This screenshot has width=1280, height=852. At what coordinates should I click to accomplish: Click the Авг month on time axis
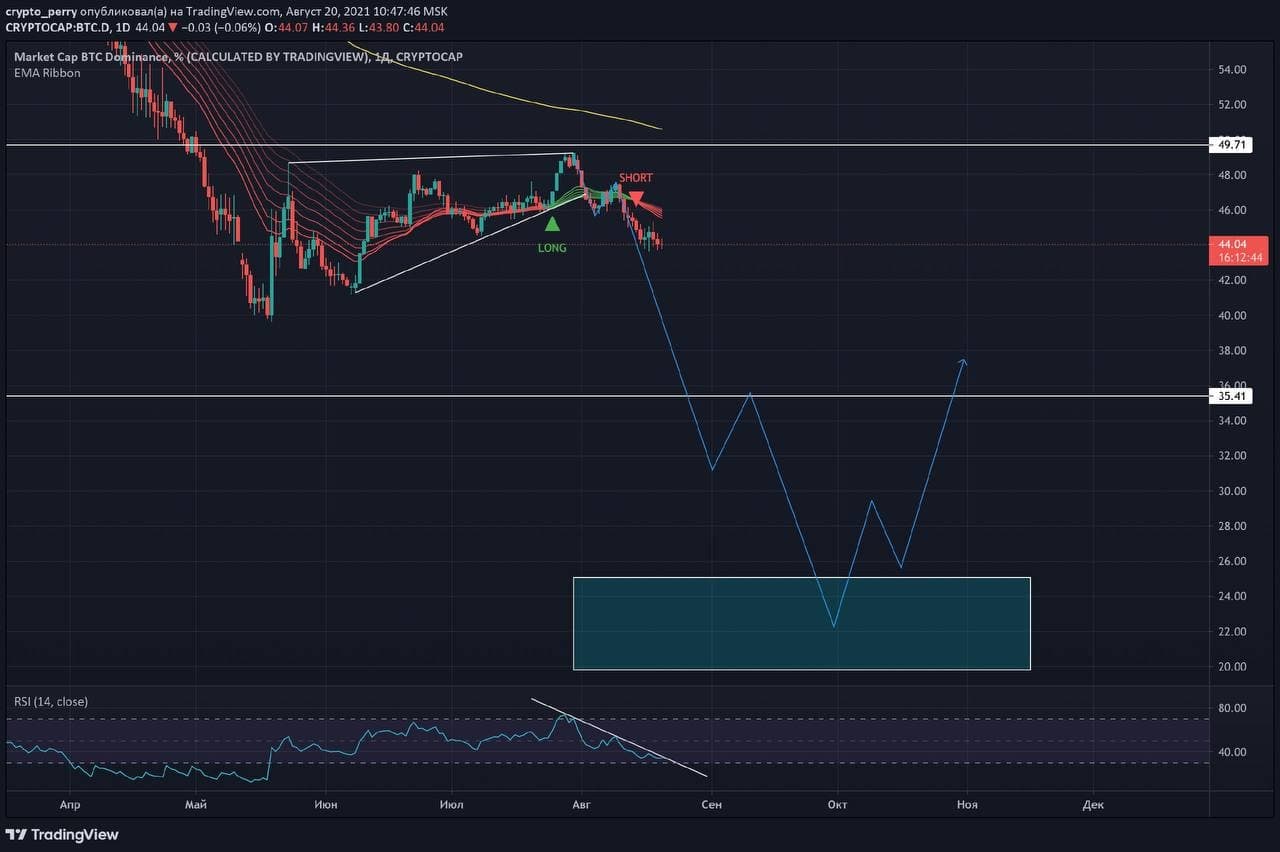coord(580,804)
